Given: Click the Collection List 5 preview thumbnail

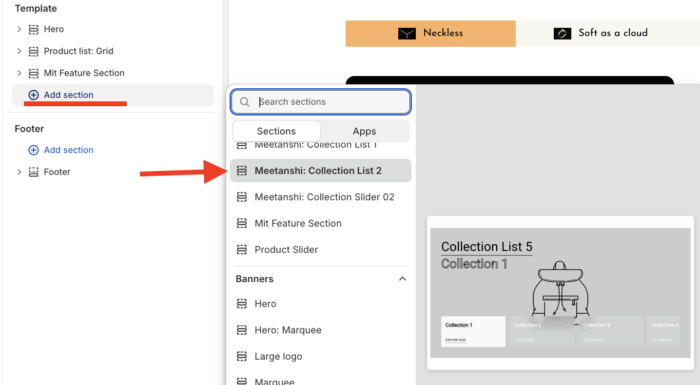Looking at the screenshot, I should 560,293.
